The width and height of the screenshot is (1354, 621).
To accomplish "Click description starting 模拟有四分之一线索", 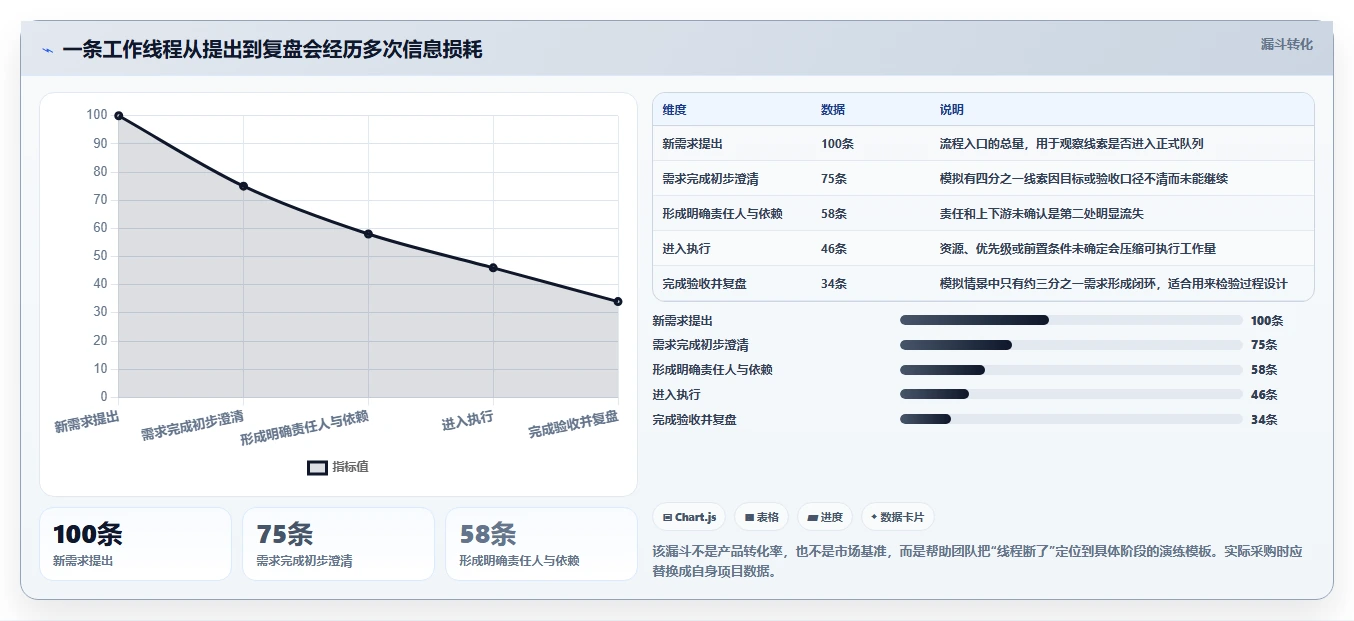I will coord(1083,179).
